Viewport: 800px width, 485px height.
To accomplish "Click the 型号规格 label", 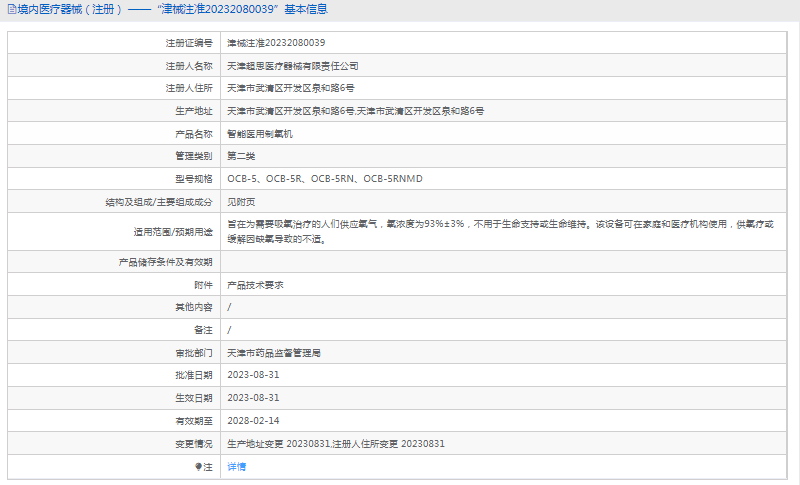I will click(x=194, y=178).
